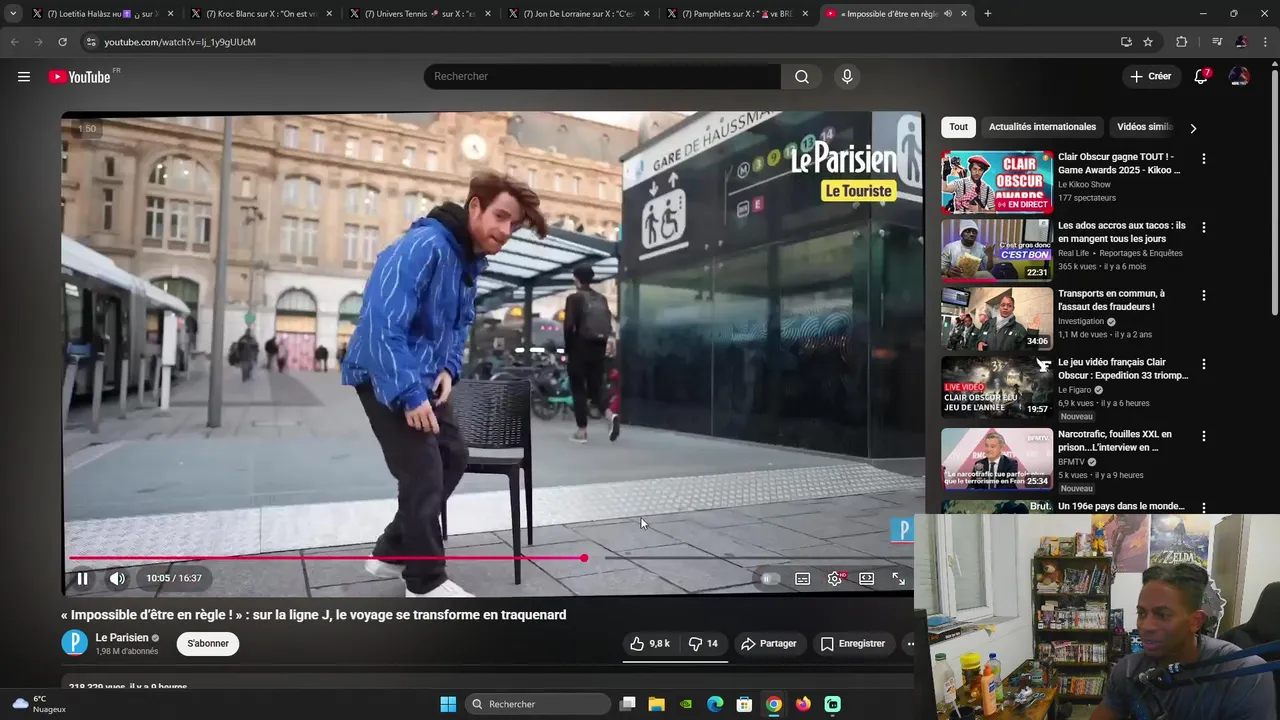The height and width of the screenshot is (720, 1280).
Task: Open the media controls icon in toolbar
Action: coord(1217,42)
